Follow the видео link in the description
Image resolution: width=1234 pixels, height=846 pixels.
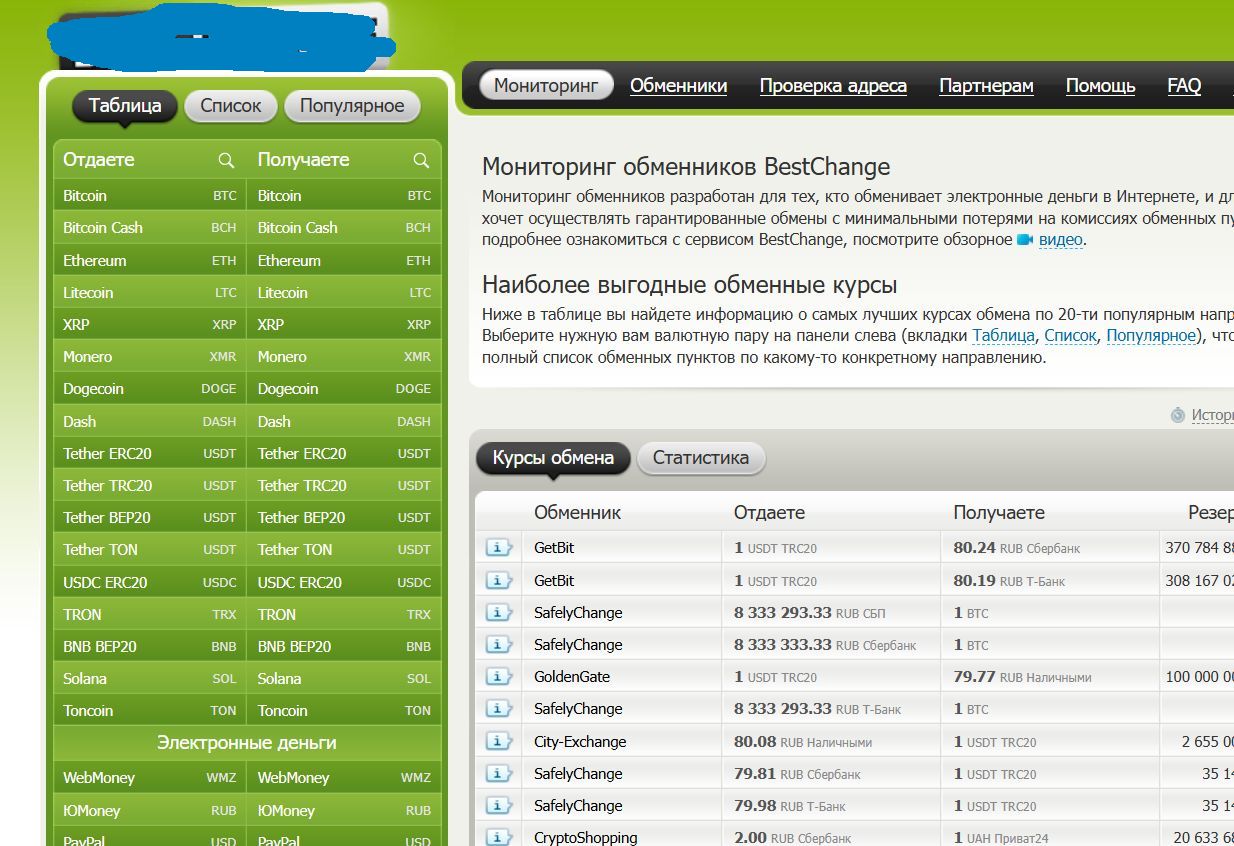coord(1061,240)
